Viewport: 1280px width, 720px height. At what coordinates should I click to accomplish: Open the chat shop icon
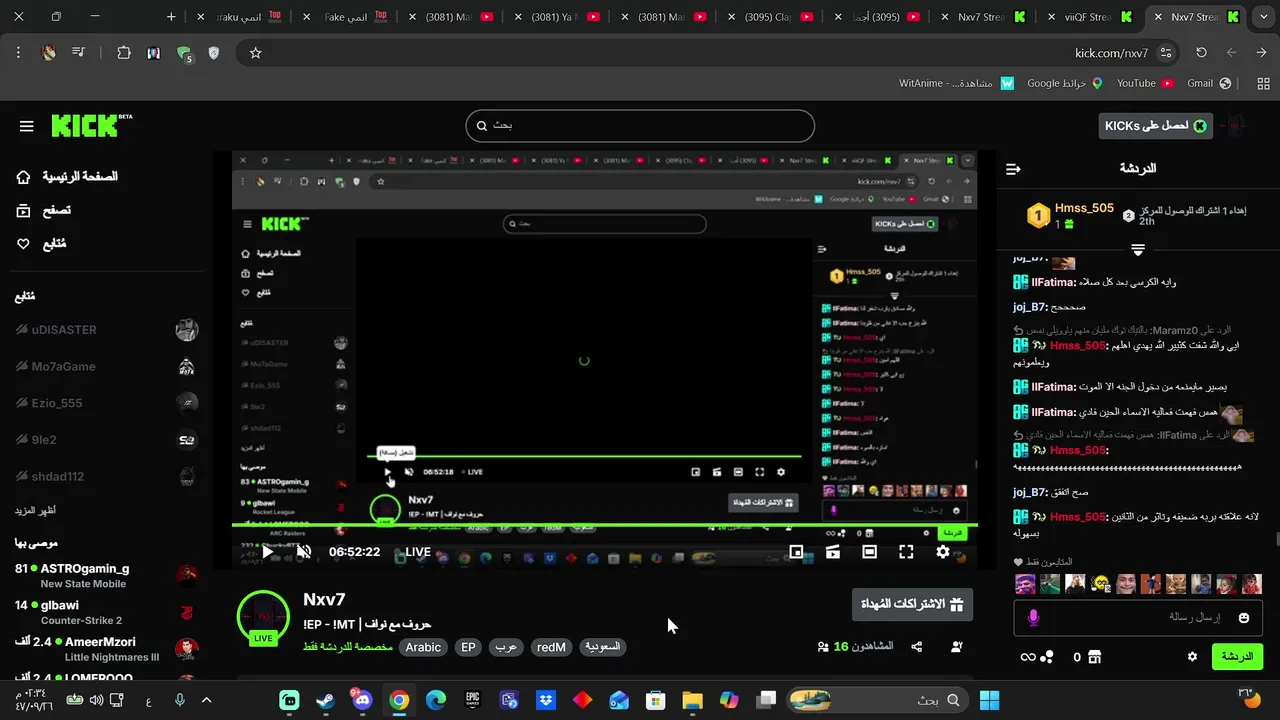click(x=1094, y=657)
